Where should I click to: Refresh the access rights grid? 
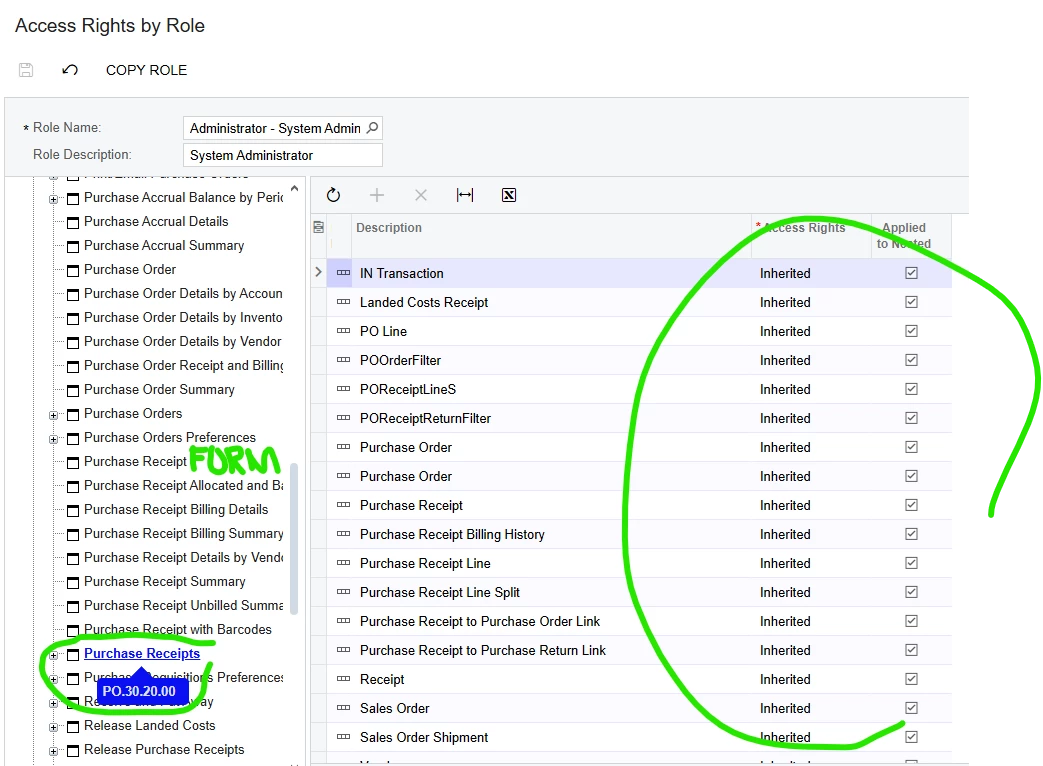(x=333, y=195)
